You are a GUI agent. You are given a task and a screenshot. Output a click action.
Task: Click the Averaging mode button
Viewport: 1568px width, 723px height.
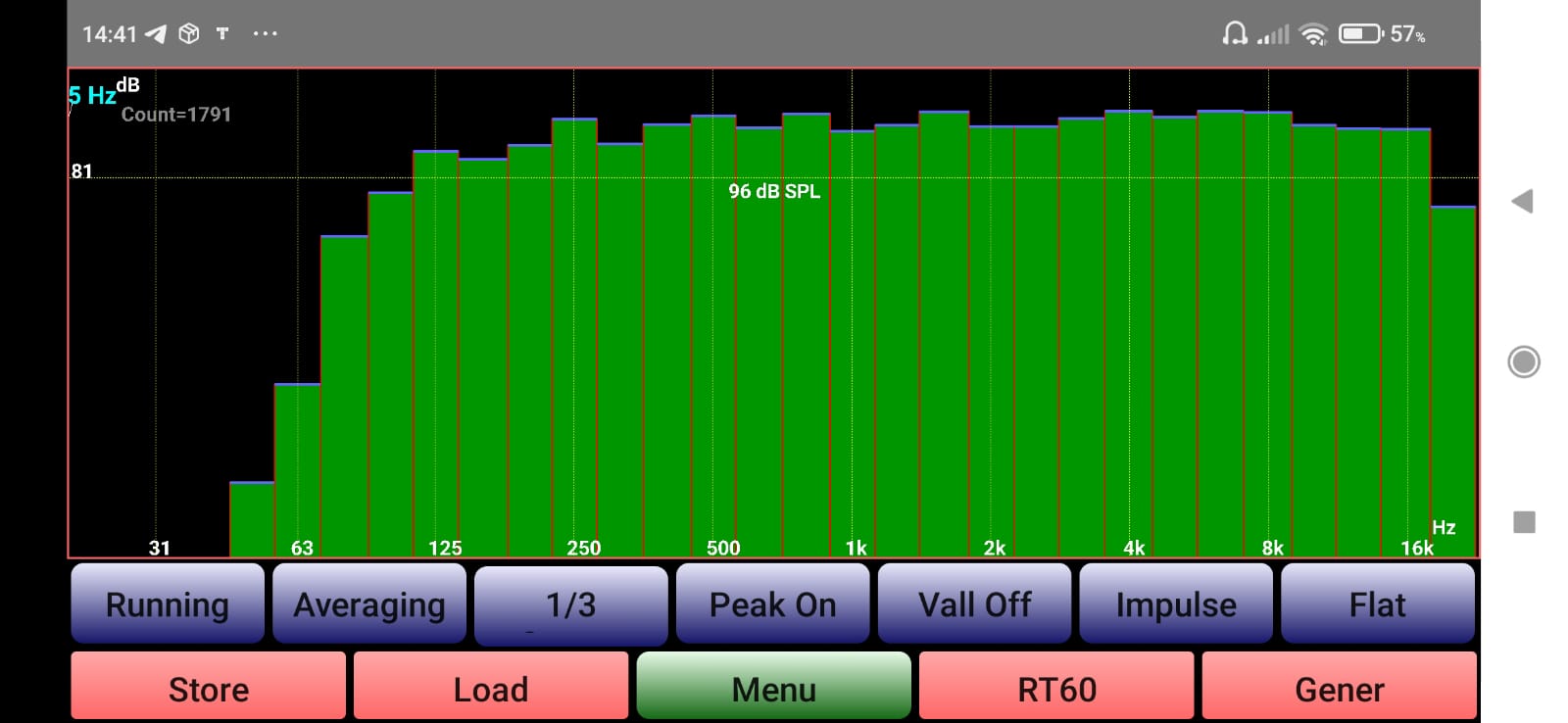pyautogui.click(x=368, y=603)
